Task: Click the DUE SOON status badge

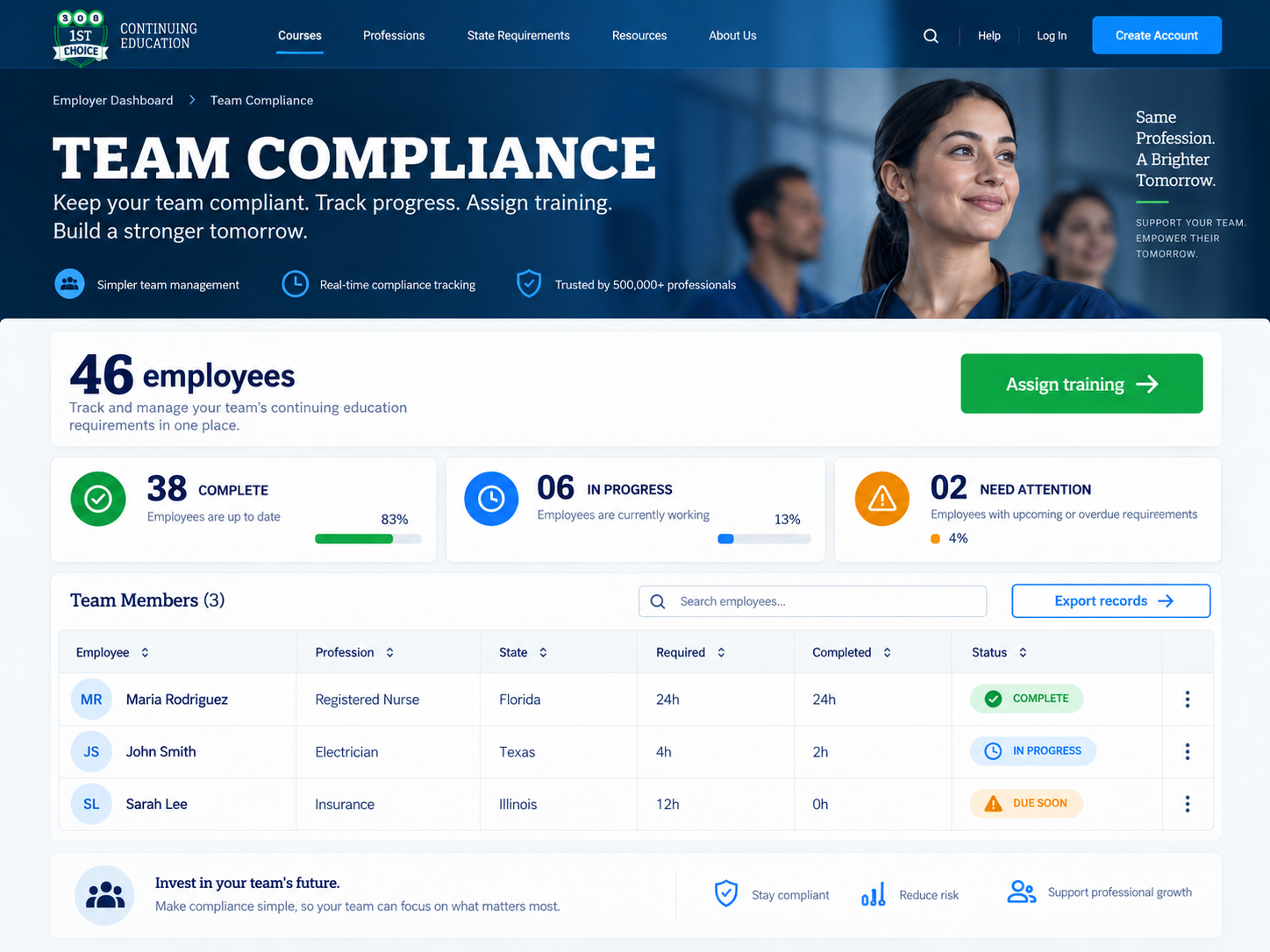Action: click(x=1026, y=803)
